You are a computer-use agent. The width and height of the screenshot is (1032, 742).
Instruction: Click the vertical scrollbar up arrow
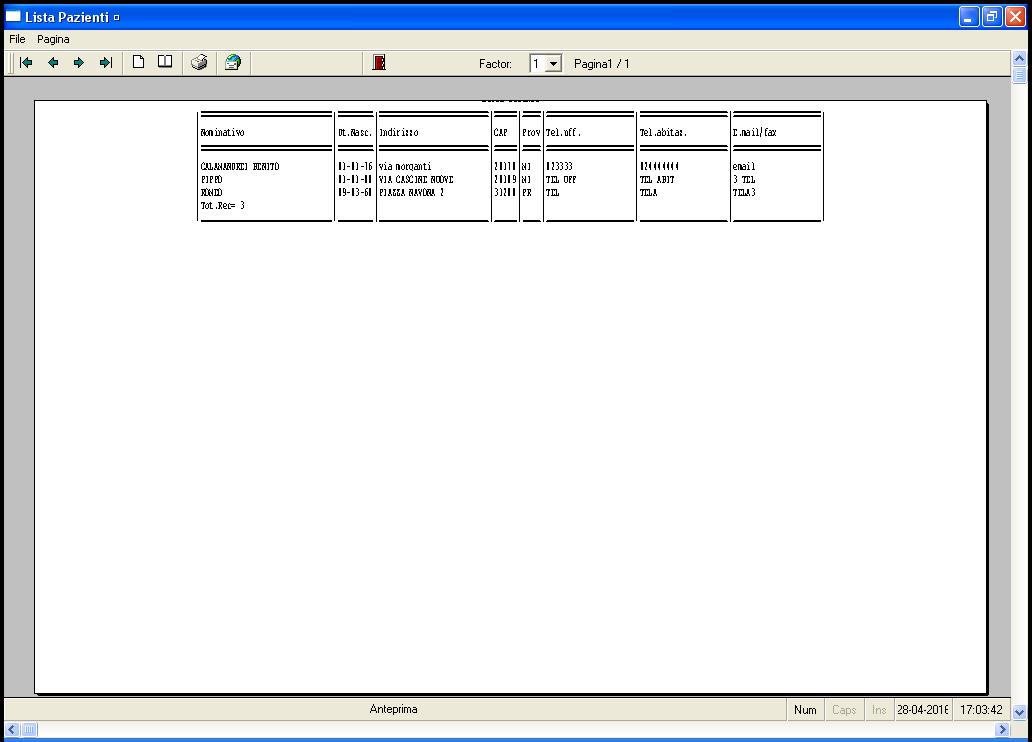pyautogui.click(x=1019, y=59)
